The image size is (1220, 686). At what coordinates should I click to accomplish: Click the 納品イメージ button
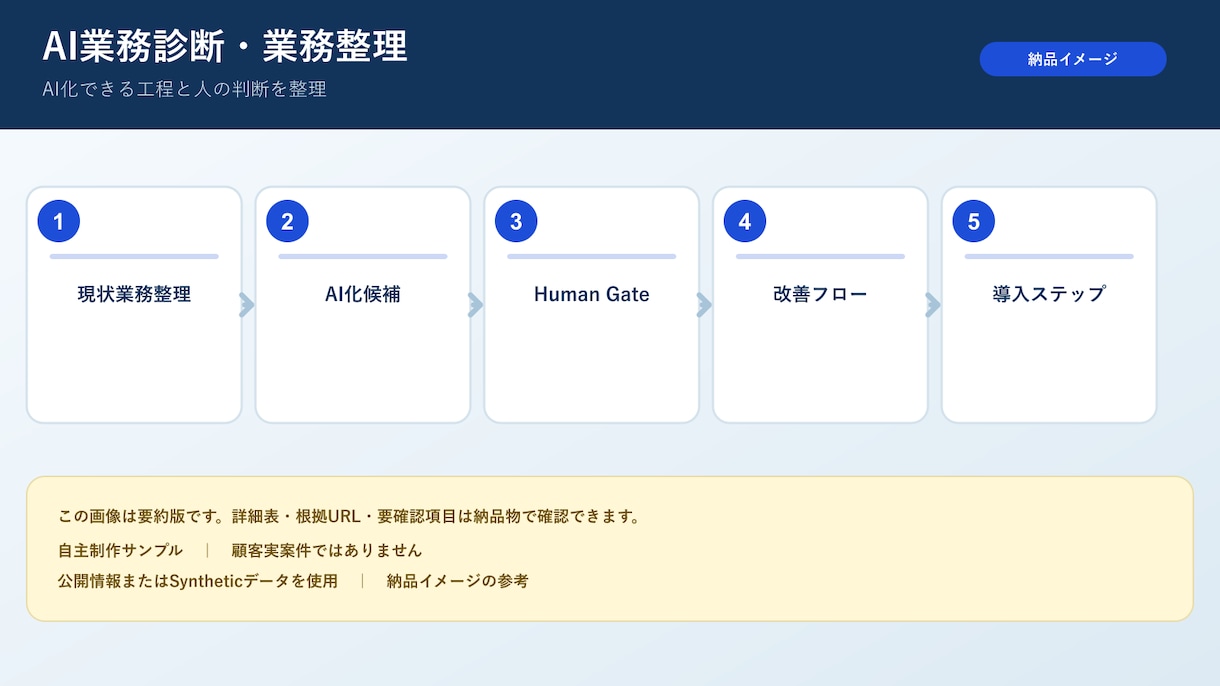coord(1073,59)
